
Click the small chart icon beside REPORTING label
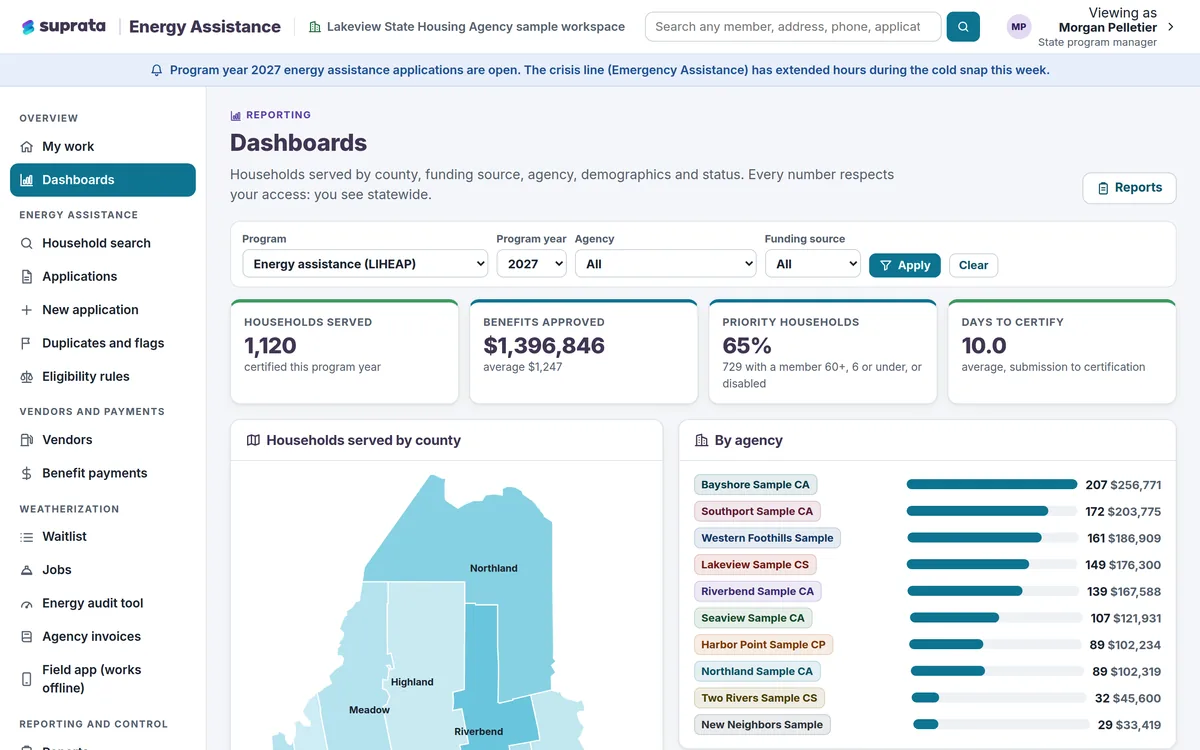coord(236,116)
